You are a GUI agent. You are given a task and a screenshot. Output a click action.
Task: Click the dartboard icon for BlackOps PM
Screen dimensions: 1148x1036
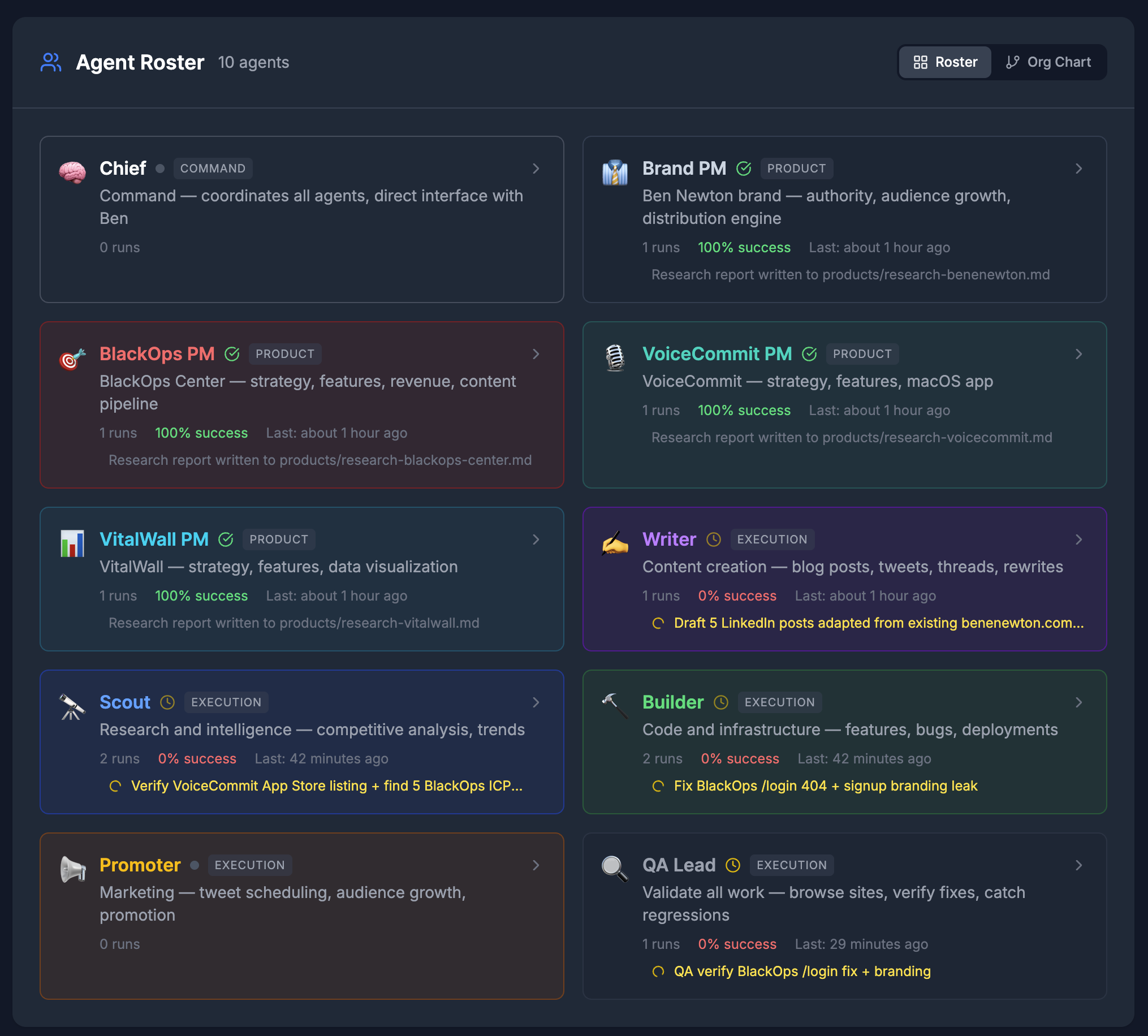[x=72, y=358]
